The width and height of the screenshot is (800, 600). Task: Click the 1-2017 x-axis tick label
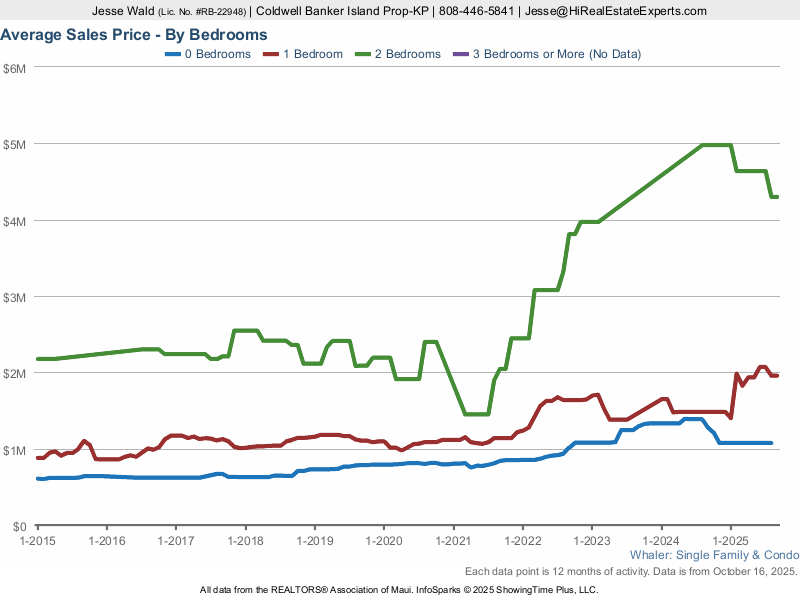pyautogui.click(x=176, y=540)
